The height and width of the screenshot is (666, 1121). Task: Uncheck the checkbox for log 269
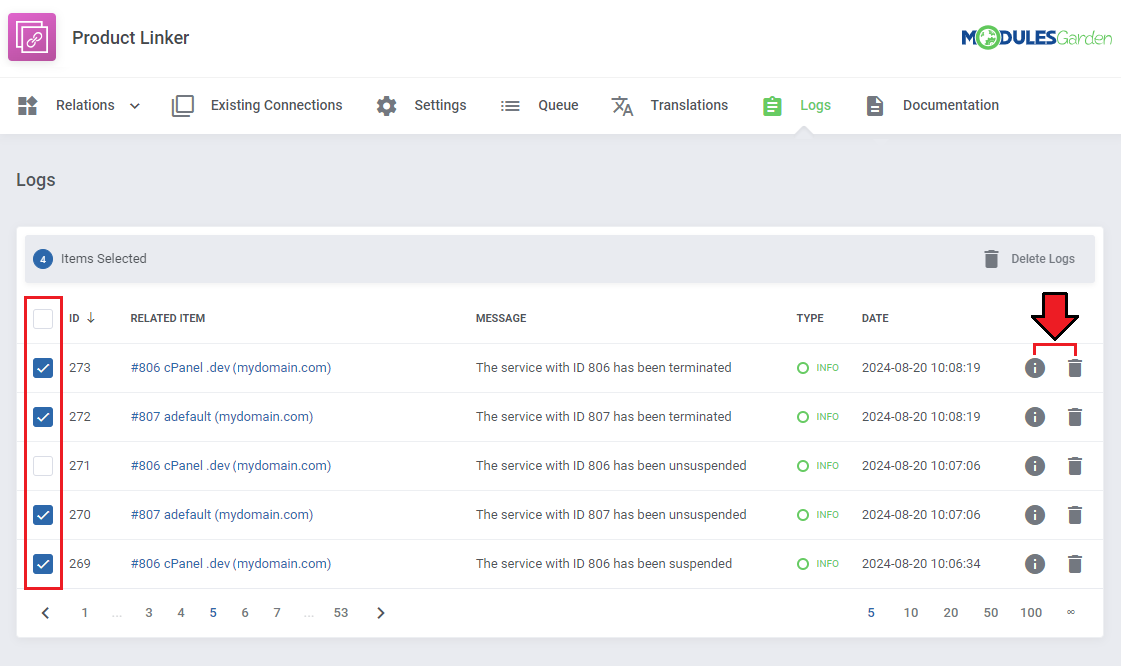click(x=43, y=564)
